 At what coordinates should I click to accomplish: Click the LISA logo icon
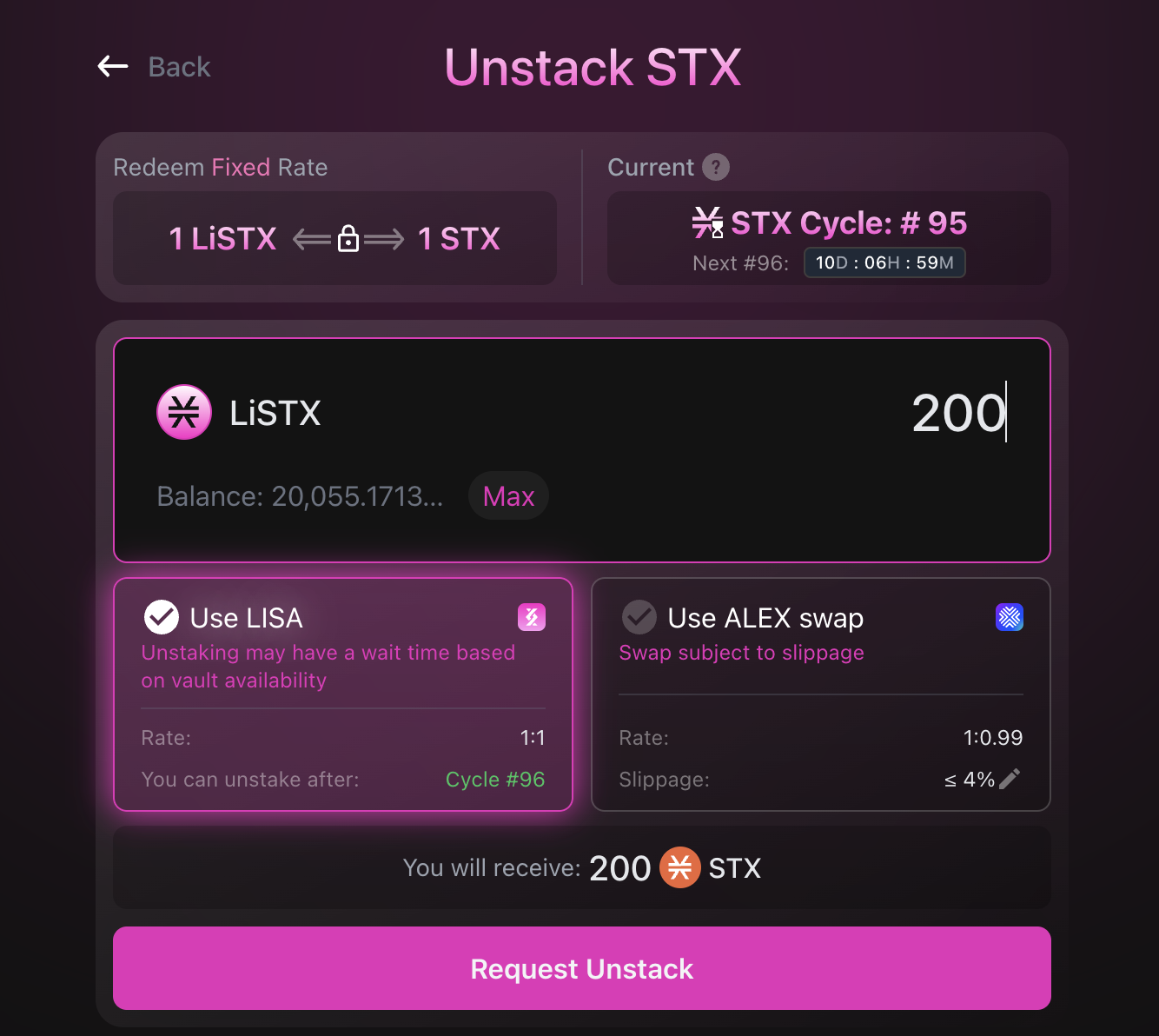(x=532, y=617)
